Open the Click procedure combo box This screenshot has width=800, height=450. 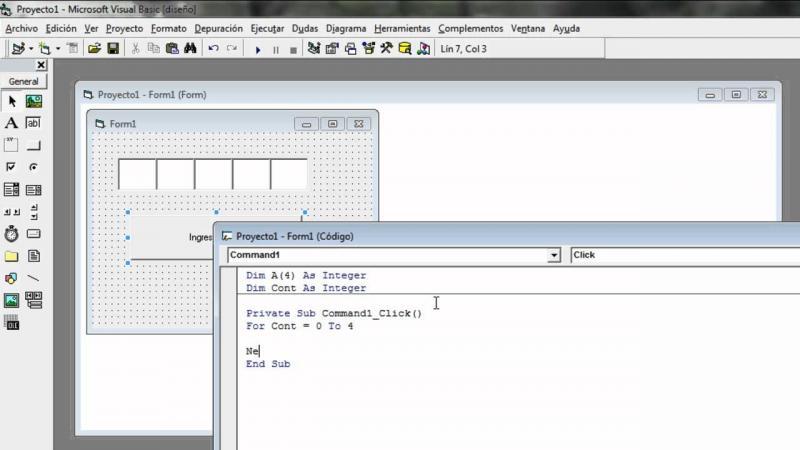(685, 255)
